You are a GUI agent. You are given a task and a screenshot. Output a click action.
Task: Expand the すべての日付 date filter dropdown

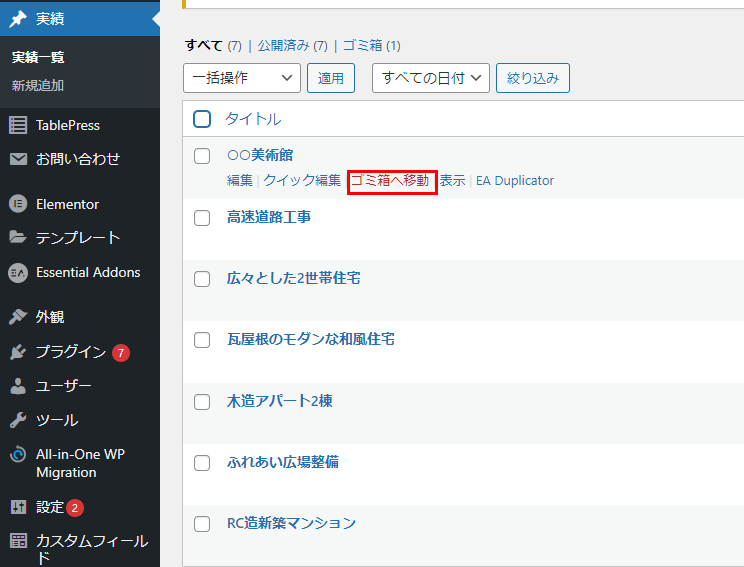coord(430,78)
